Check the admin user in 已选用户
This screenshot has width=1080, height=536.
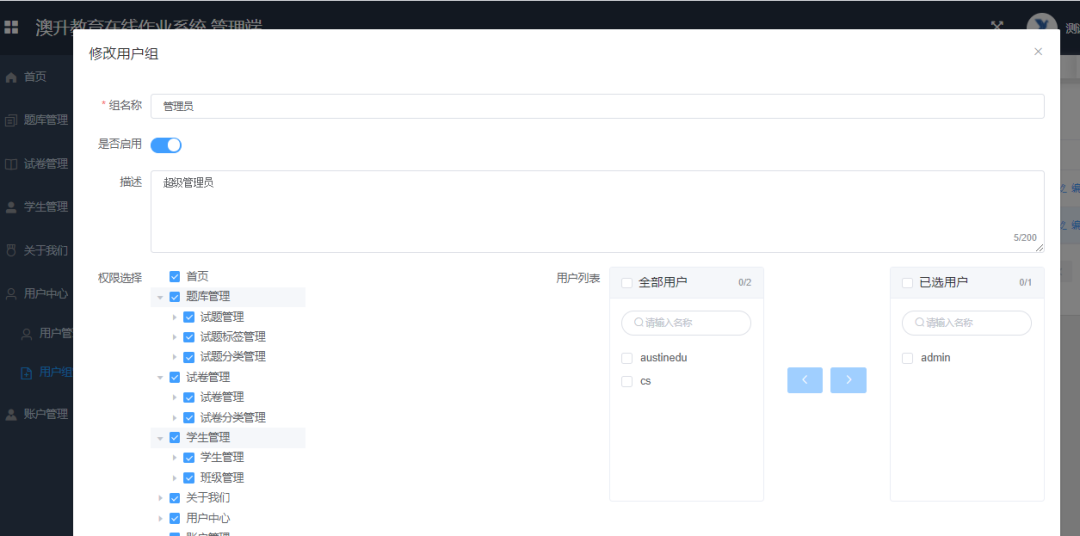[908, 358]
